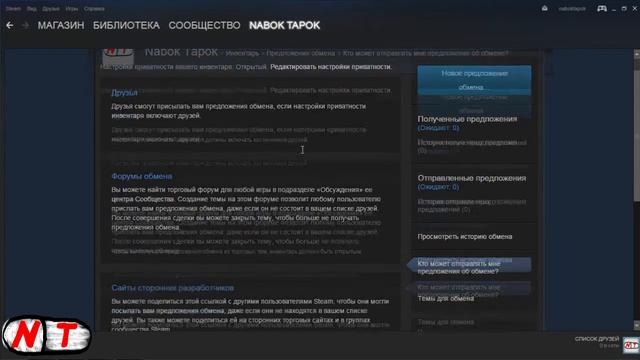Open Ожидает: 0 under Отправленные предложения
The height and width of the screenshot is (360, 640).
point(438,187)
